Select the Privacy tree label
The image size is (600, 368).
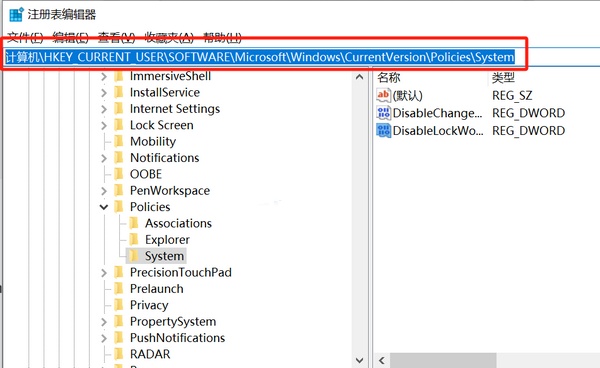click(x=149, y=305)
